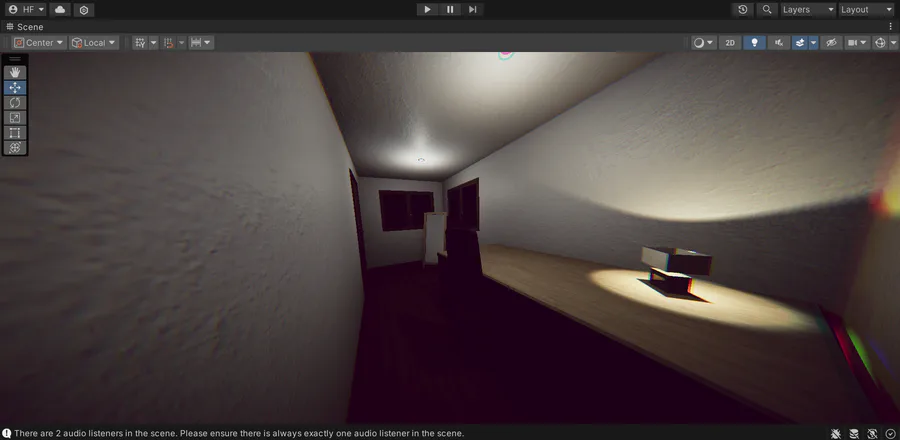Toggle the debugger bug icon
The height and width of the screenshot is (440, 900).
click(836, 434)
